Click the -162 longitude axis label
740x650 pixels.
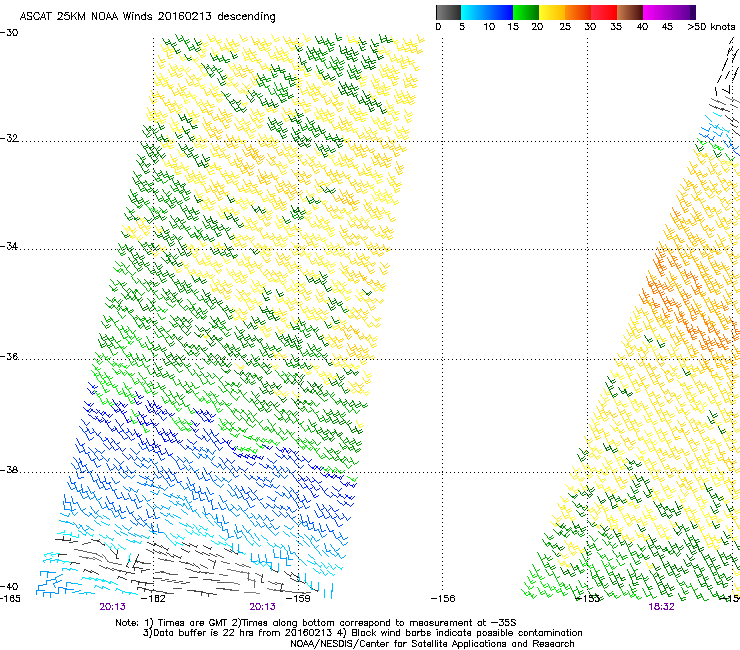click(x=153, y=599)
